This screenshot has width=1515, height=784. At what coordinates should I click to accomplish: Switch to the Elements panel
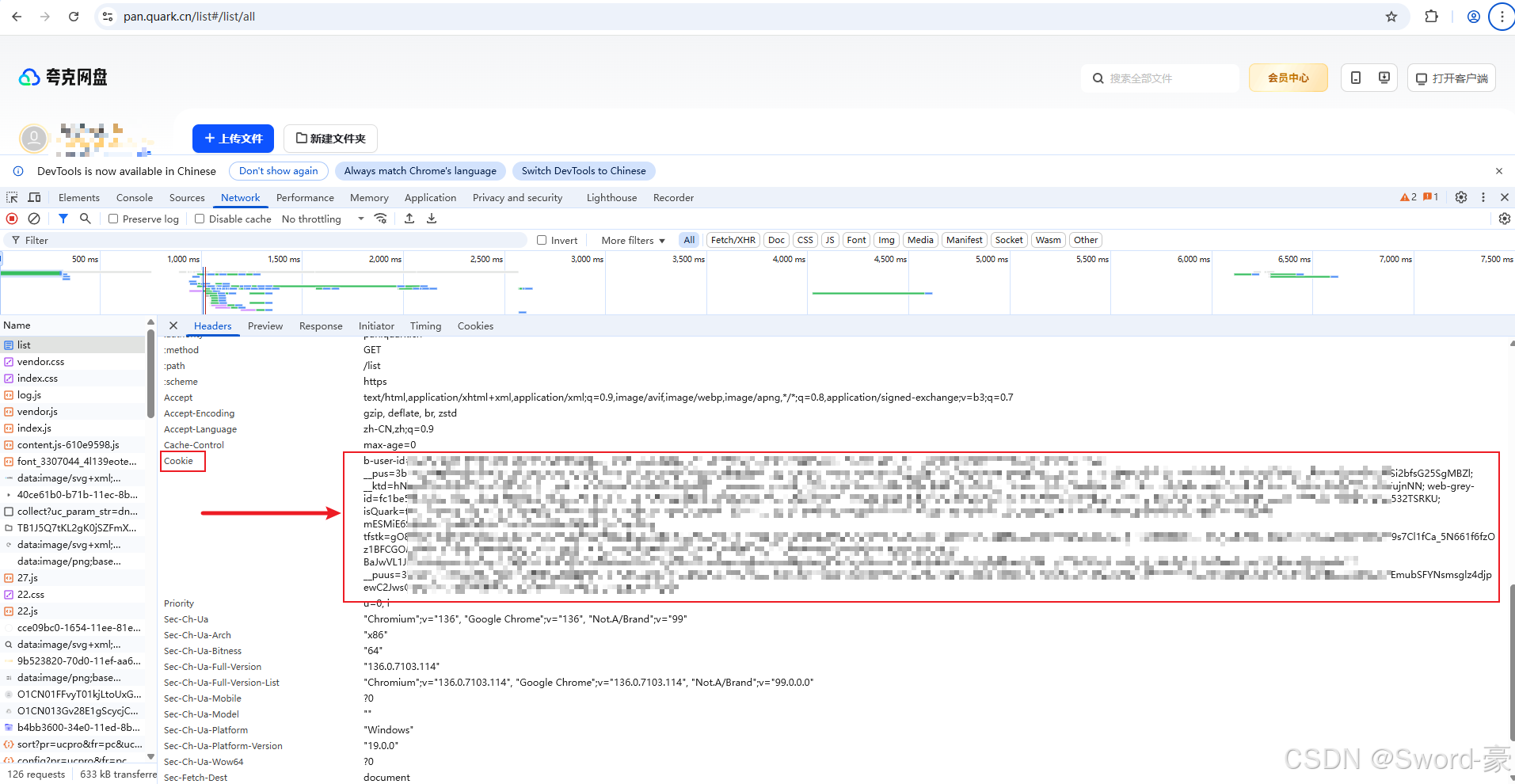[x=79, y=197]
